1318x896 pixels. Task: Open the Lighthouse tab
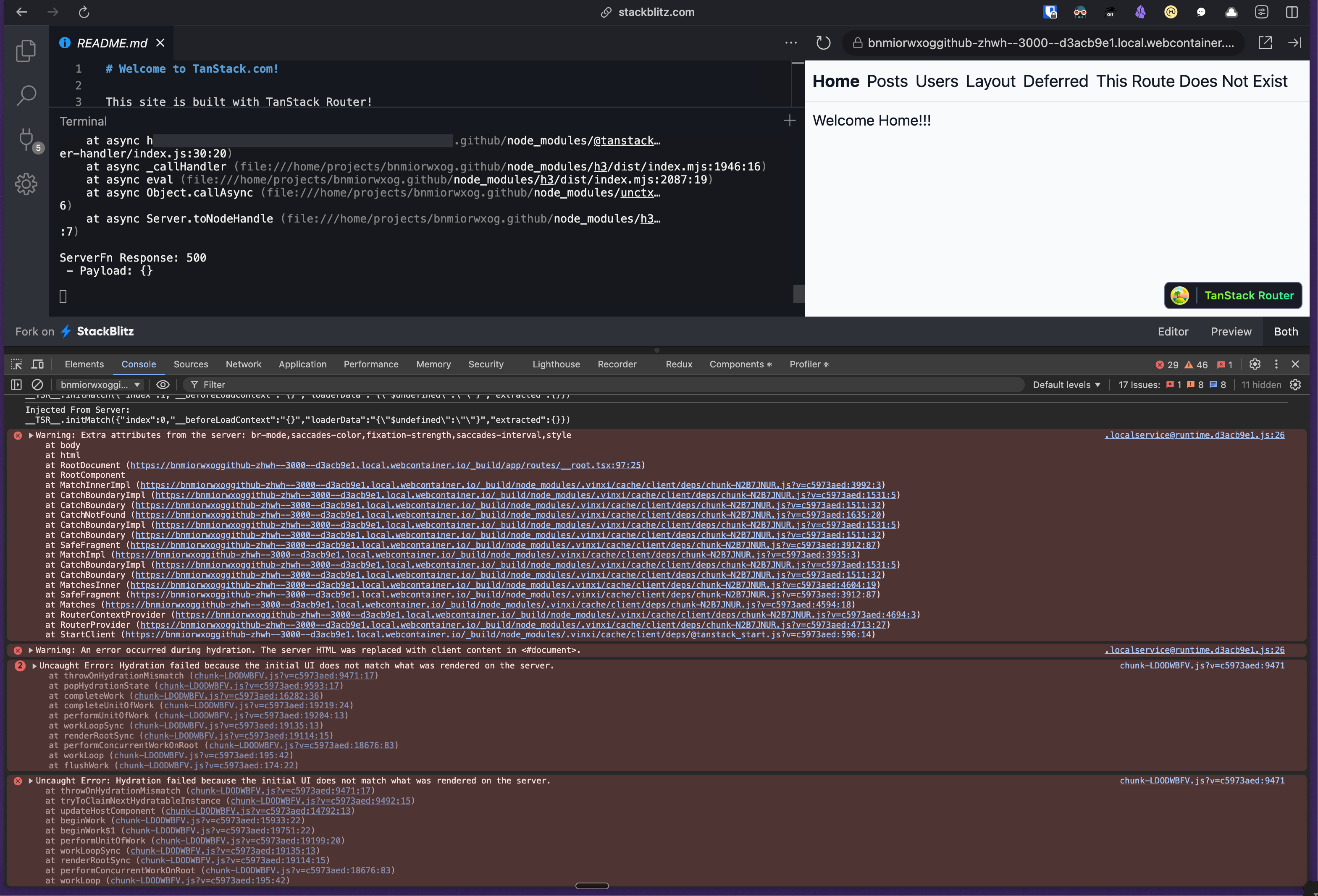tap(556, 364)
